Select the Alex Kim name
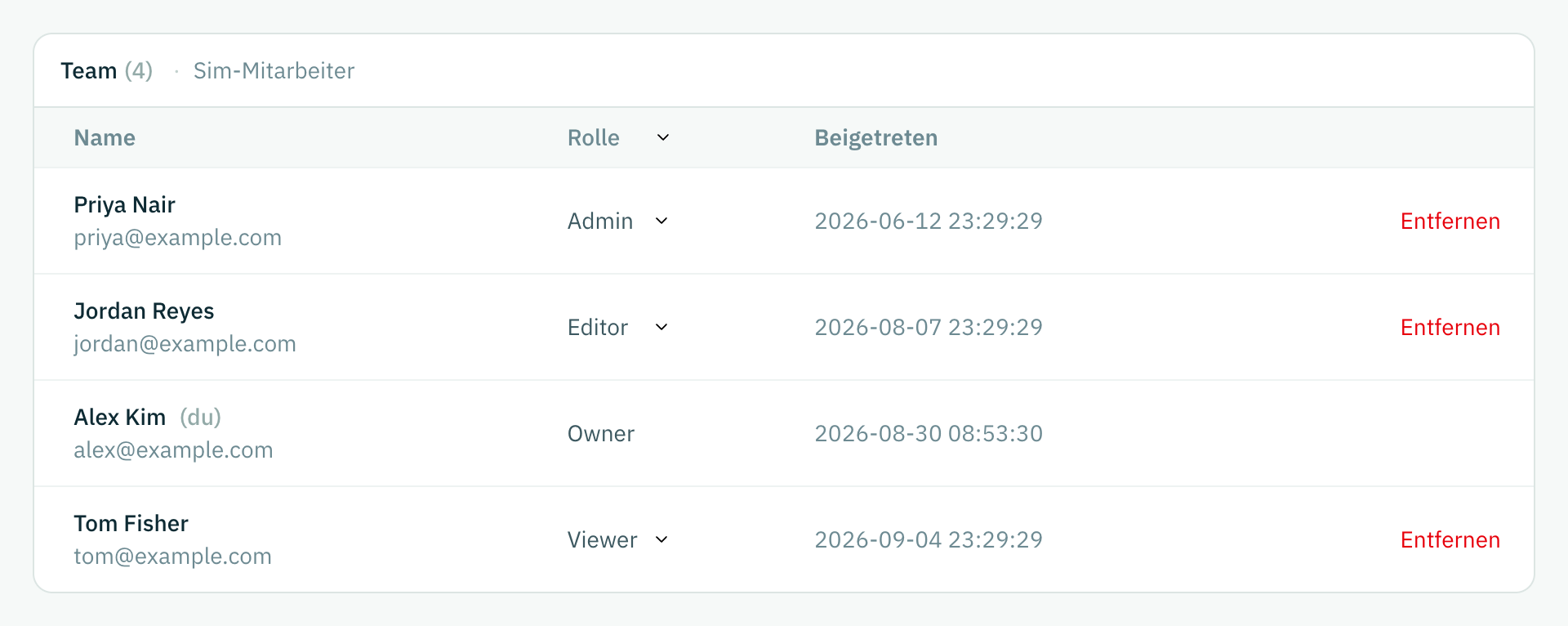 [x=120, y=418]
